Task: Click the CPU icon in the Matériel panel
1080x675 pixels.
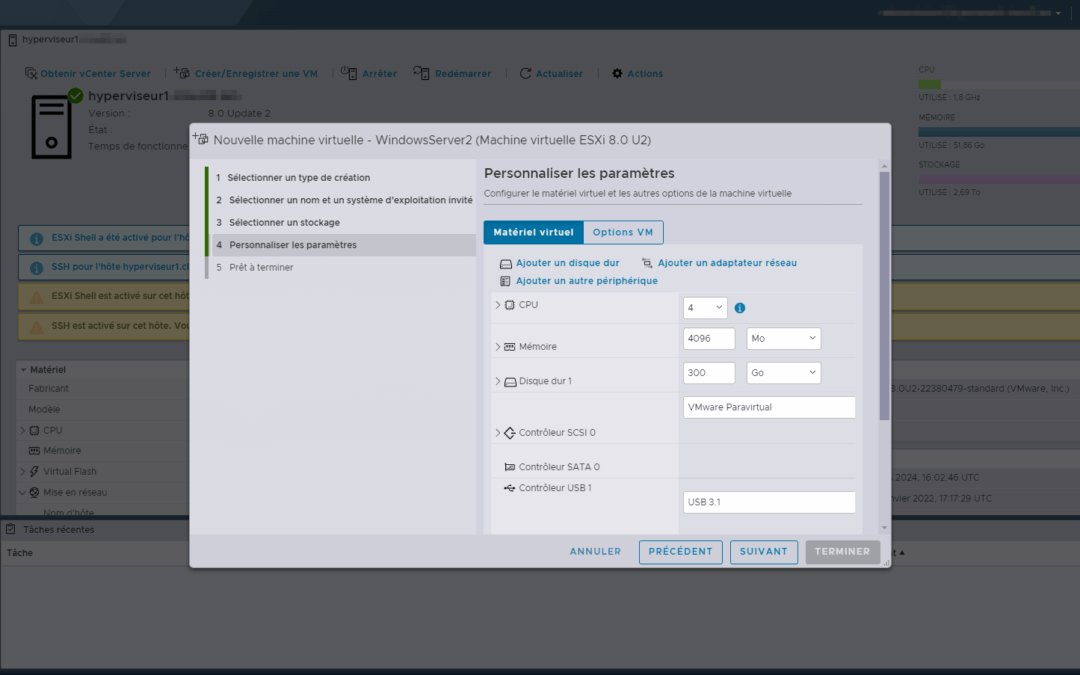Action: [34, 430]
